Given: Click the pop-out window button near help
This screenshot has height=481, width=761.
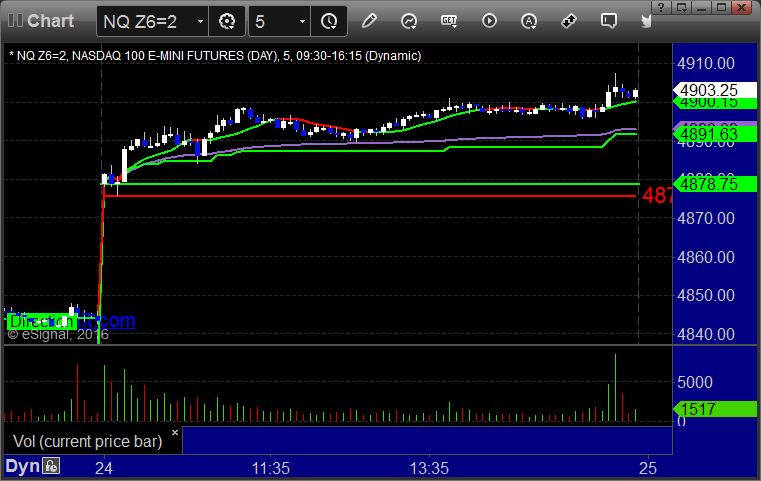Looking at the screenshot, I should pos(681,7).
